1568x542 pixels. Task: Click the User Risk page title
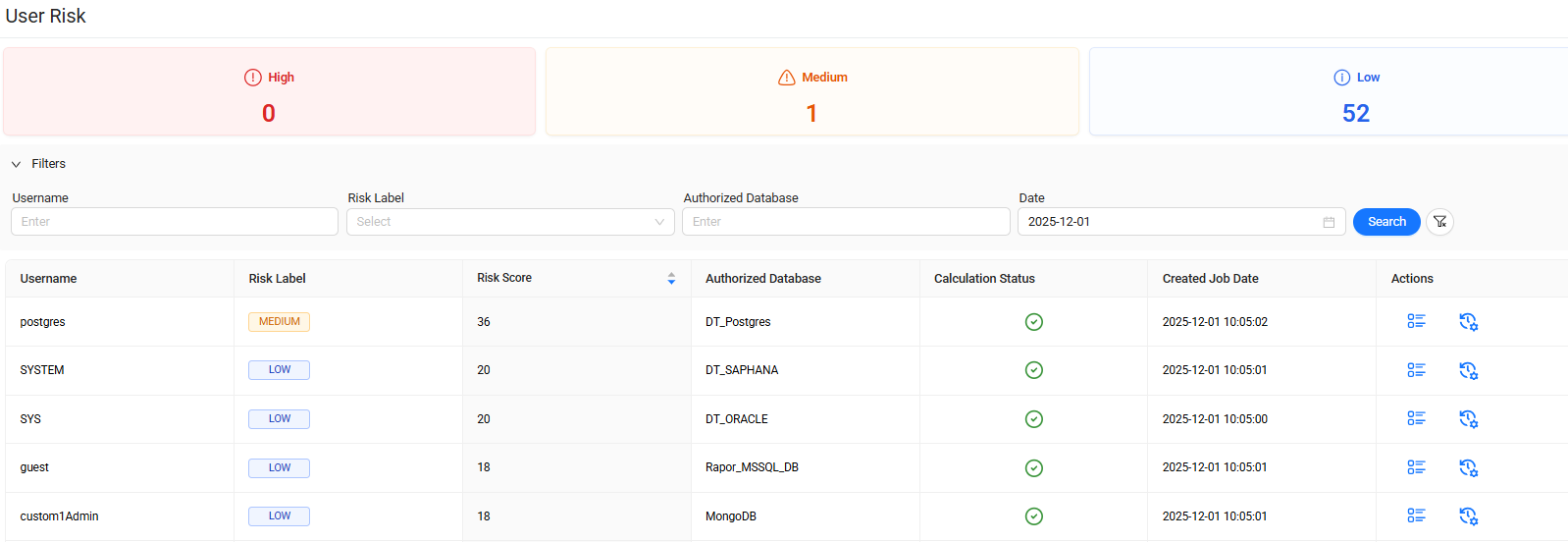click(x=45, y=16)
